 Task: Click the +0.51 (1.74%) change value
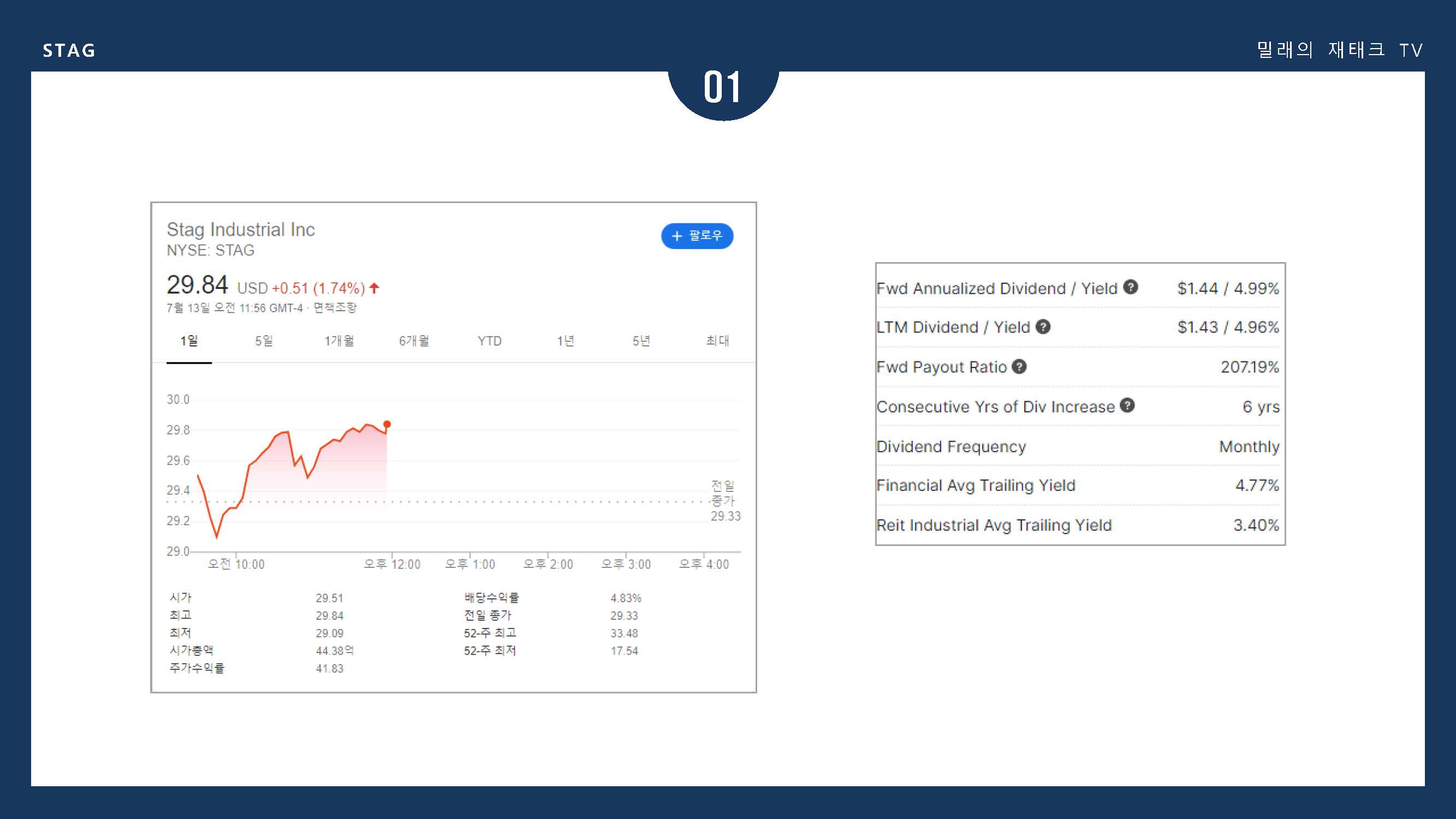pyautogui.click(x=318, y=288)
